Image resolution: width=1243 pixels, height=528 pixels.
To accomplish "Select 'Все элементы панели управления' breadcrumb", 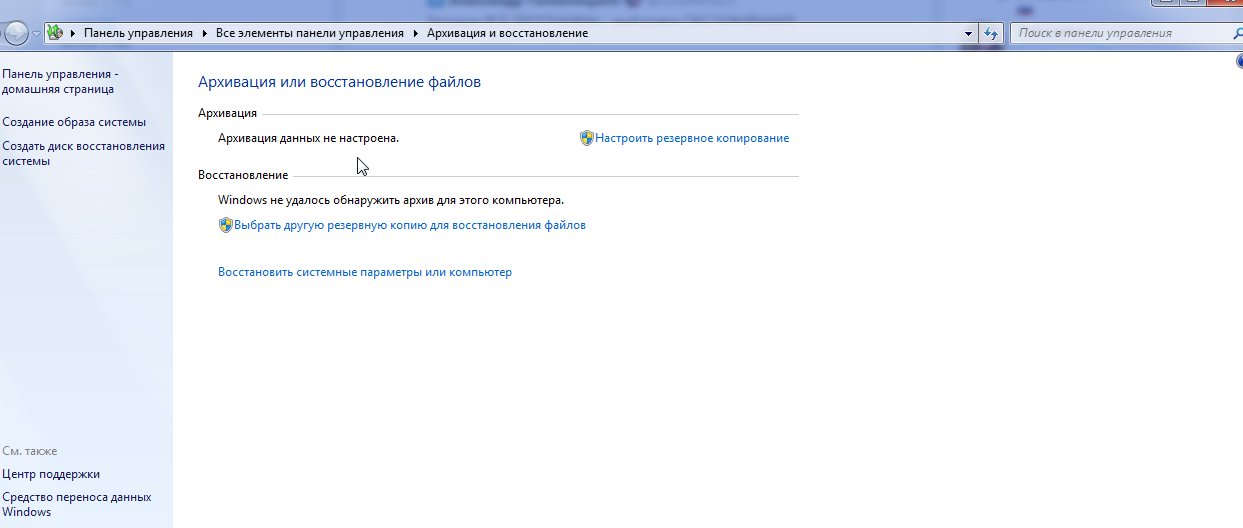I will pyautogui.click(x=310, y=33).
